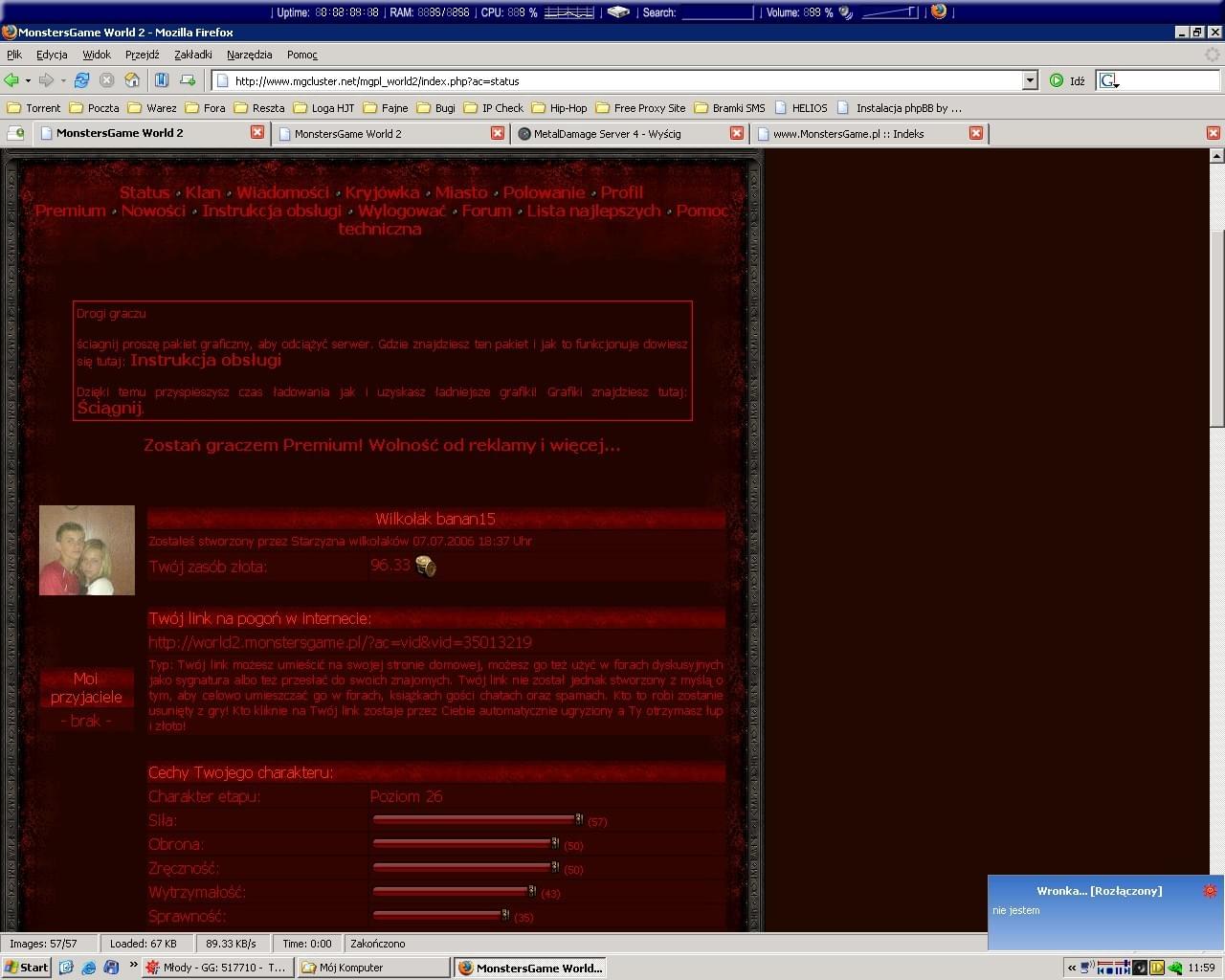Viewport: 1225px width, 980px height.
Task: Open the Mój Komputer taskbar window
Action: point(373,968)
